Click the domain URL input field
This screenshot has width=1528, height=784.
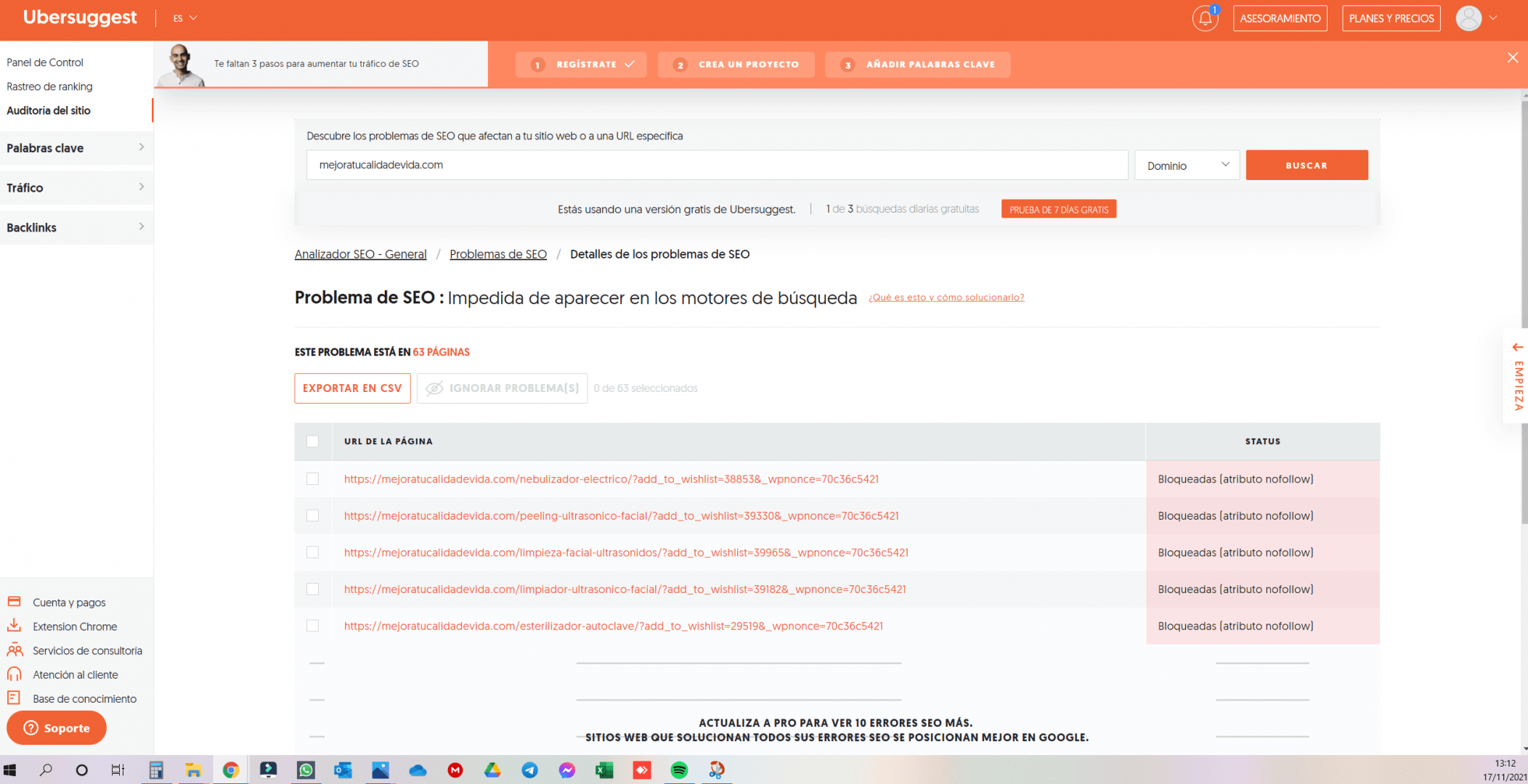[x=717, y=165]
